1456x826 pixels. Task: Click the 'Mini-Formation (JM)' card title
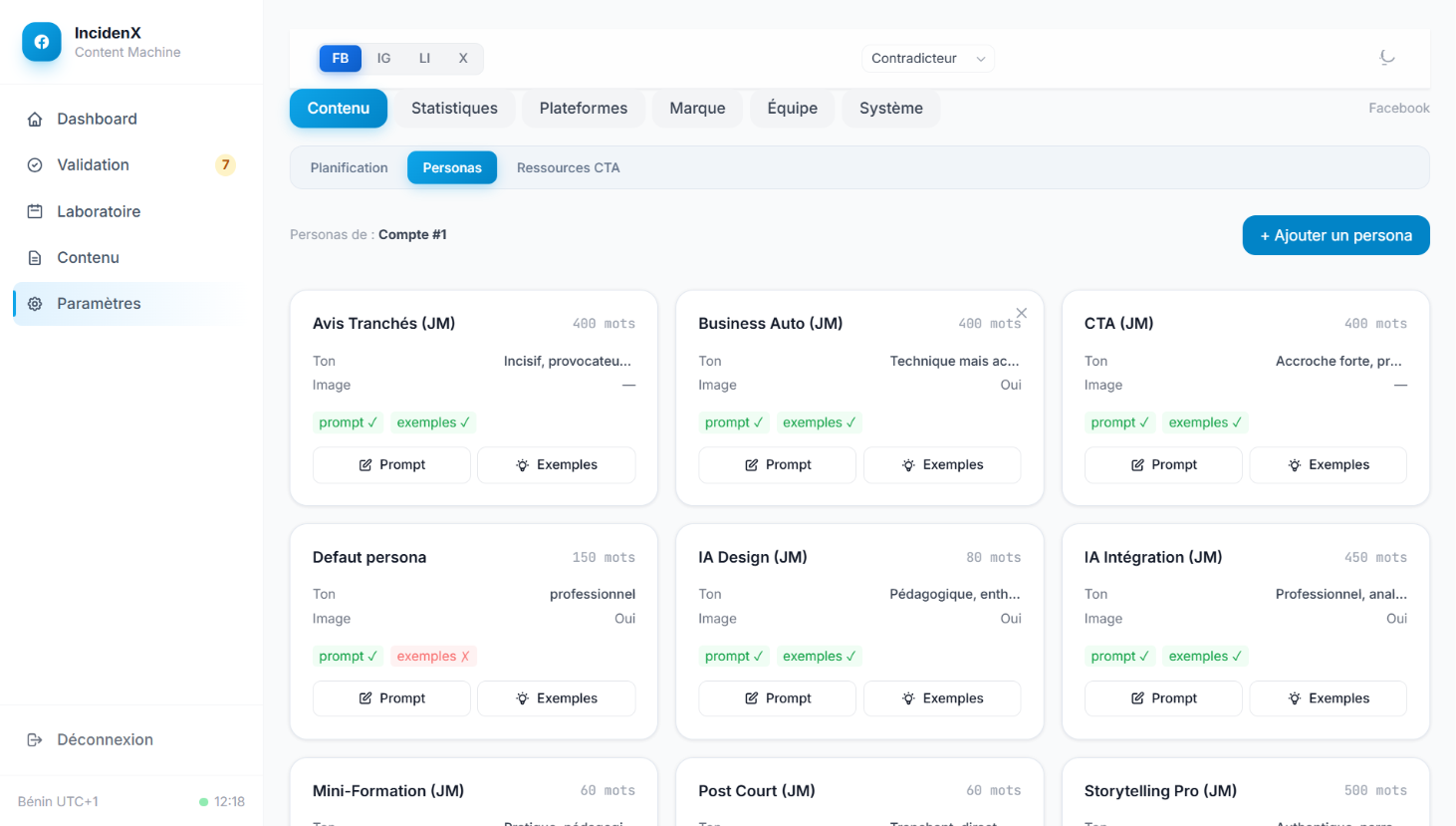click(x=388, y=790)
